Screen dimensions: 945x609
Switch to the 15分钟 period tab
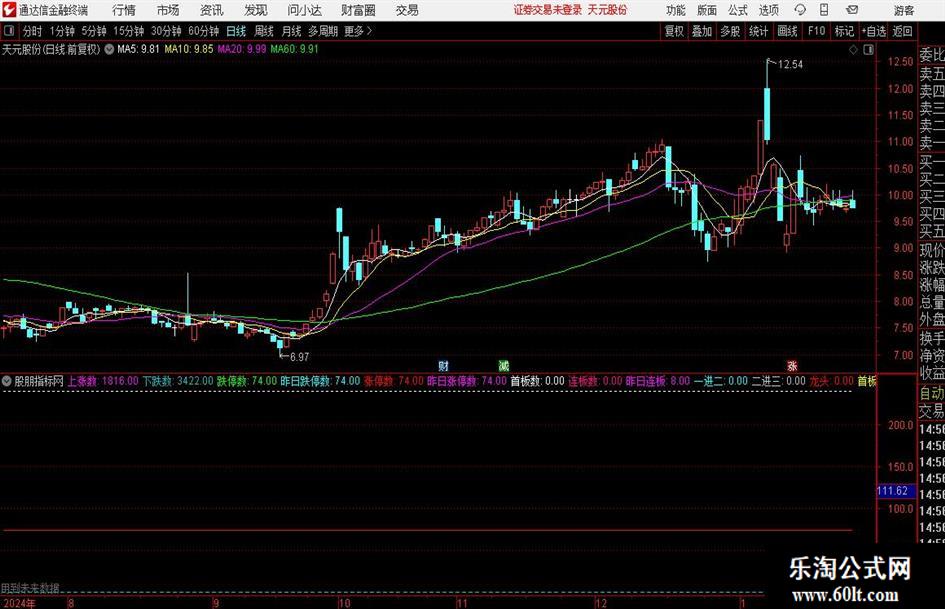point(128,31)
